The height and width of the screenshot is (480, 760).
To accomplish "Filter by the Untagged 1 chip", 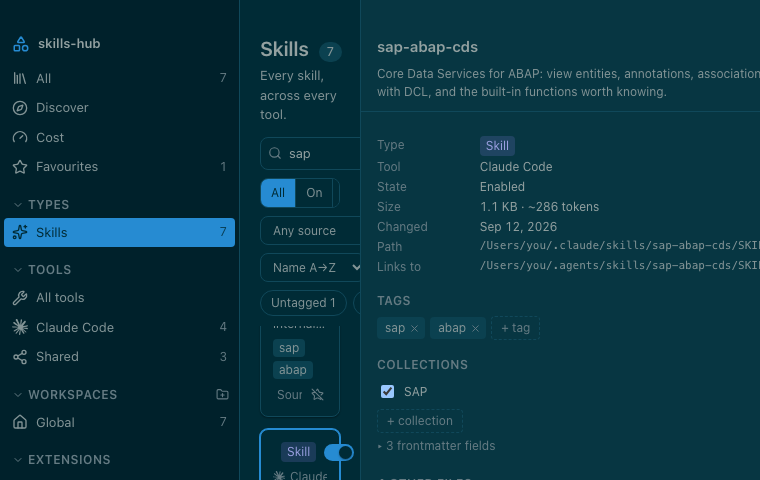I will pos(303,303).
